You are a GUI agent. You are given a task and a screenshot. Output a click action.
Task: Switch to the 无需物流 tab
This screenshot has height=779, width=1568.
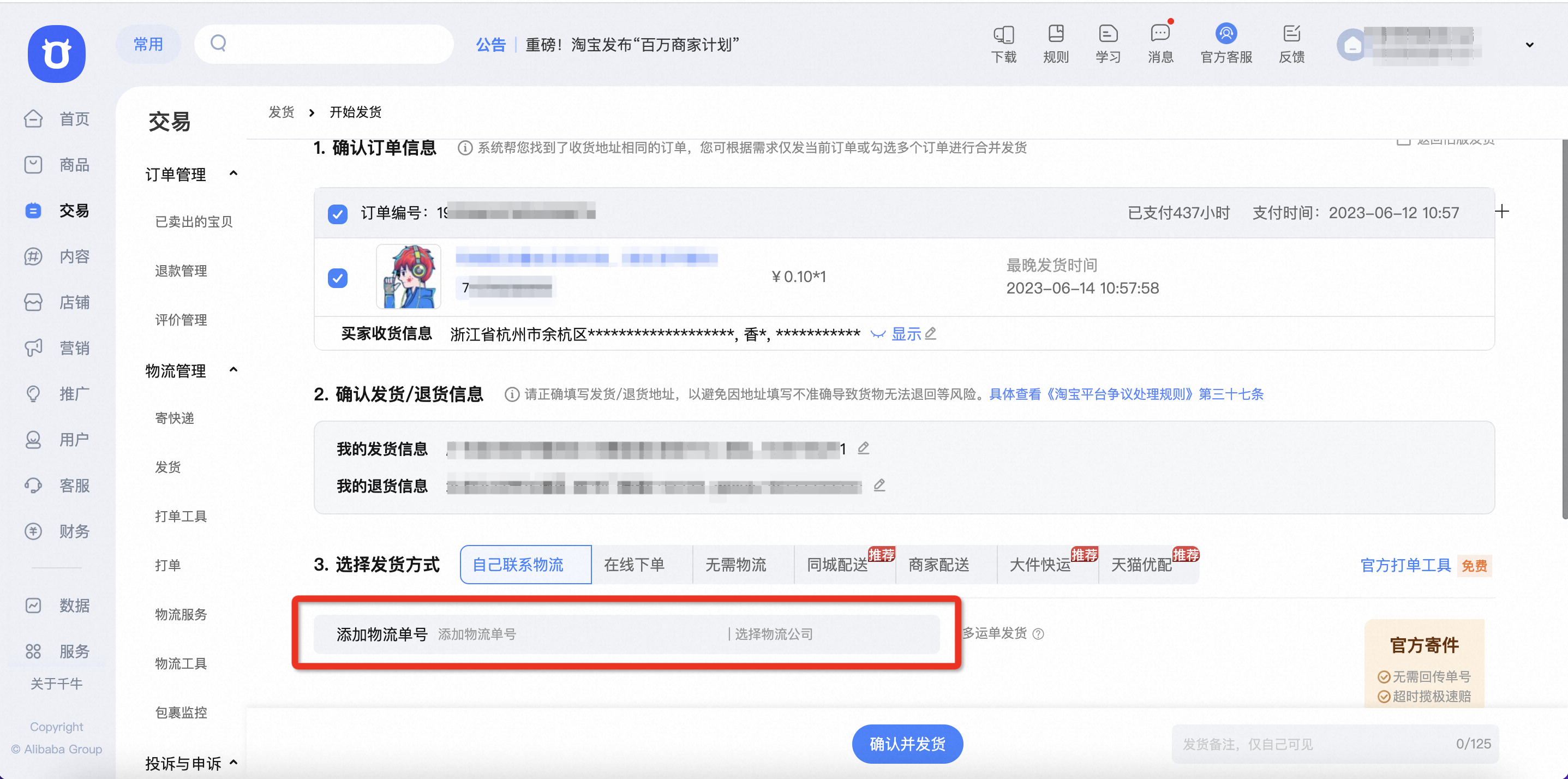tap(743, 565)
